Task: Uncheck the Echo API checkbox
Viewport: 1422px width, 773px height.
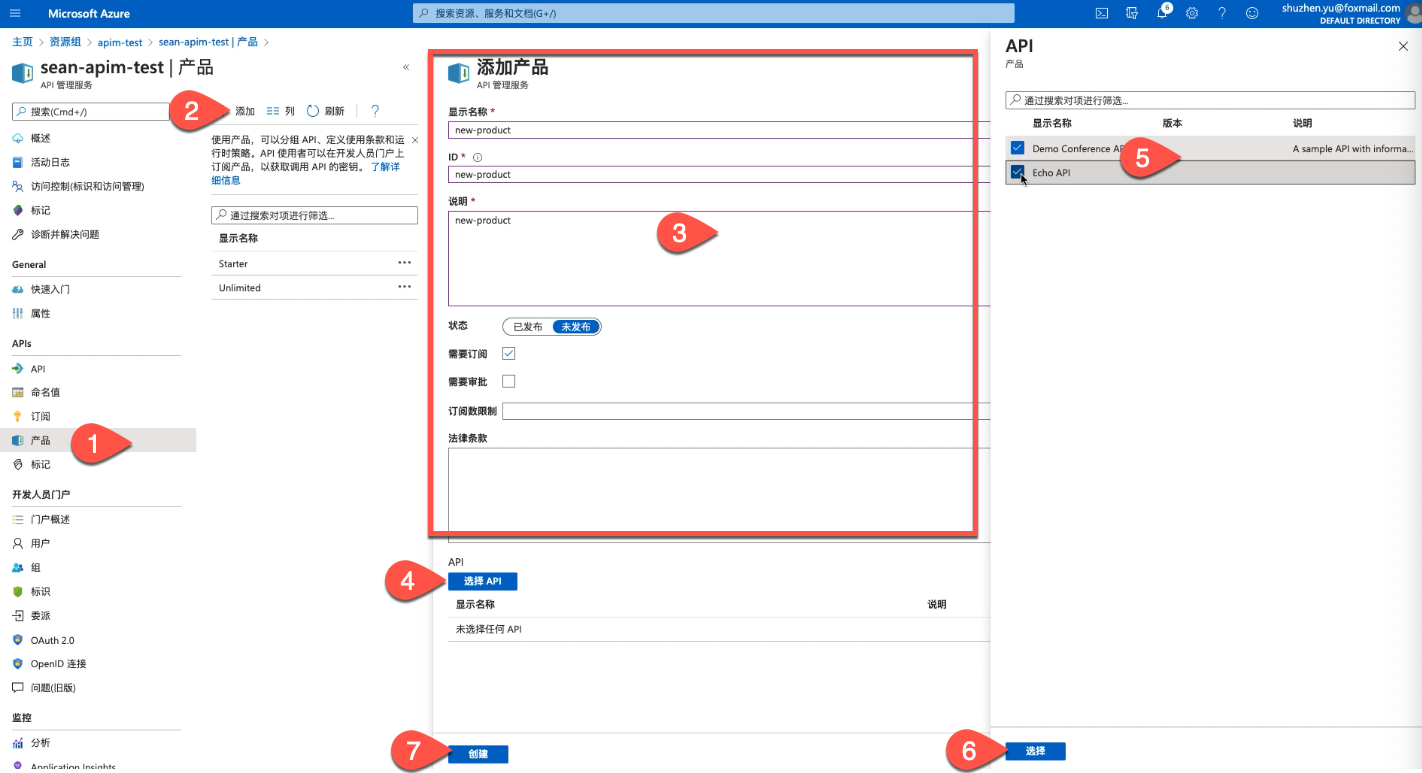Action: pyautogui.click(x=1017, y=172)
